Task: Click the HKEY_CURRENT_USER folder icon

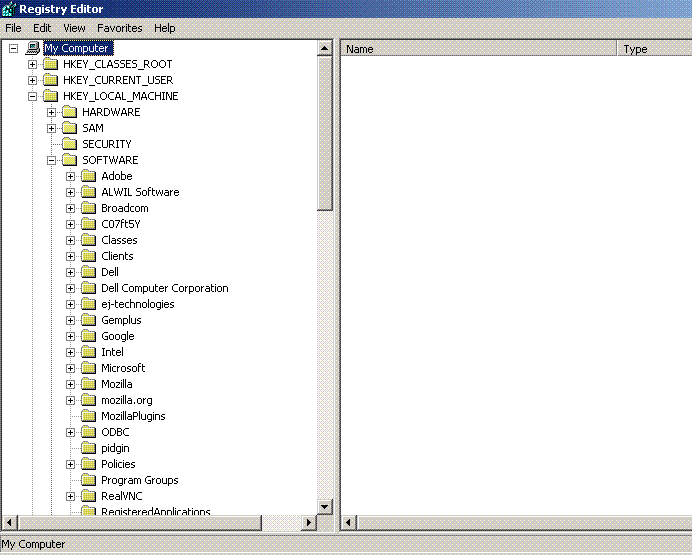Action: pyautogui.click(x=51, y=80)
